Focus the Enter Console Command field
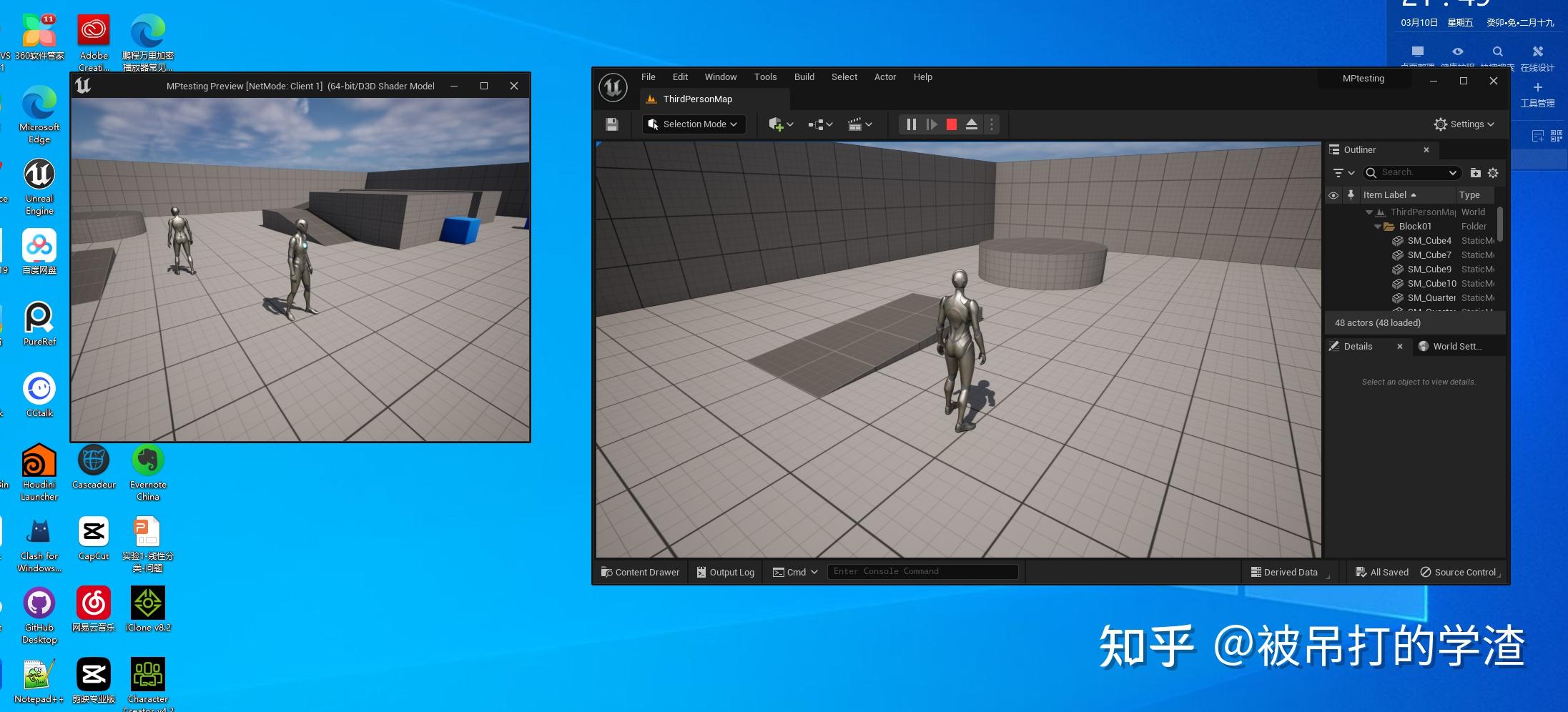The image size is (1568, 712). tap(922, 572)
